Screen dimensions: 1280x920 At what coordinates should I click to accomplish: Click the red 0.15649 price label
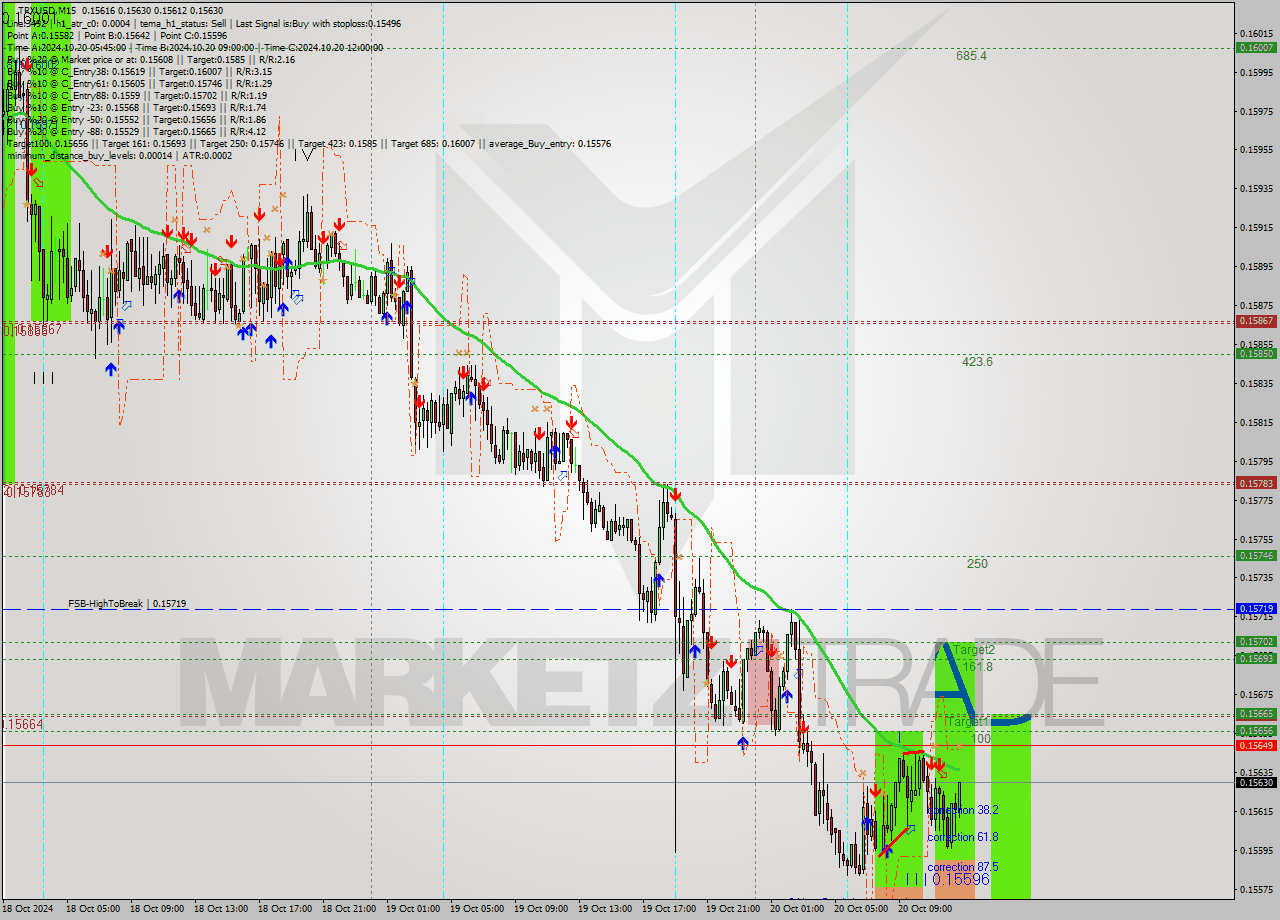pyautogui.click(x=1256, y=745)
